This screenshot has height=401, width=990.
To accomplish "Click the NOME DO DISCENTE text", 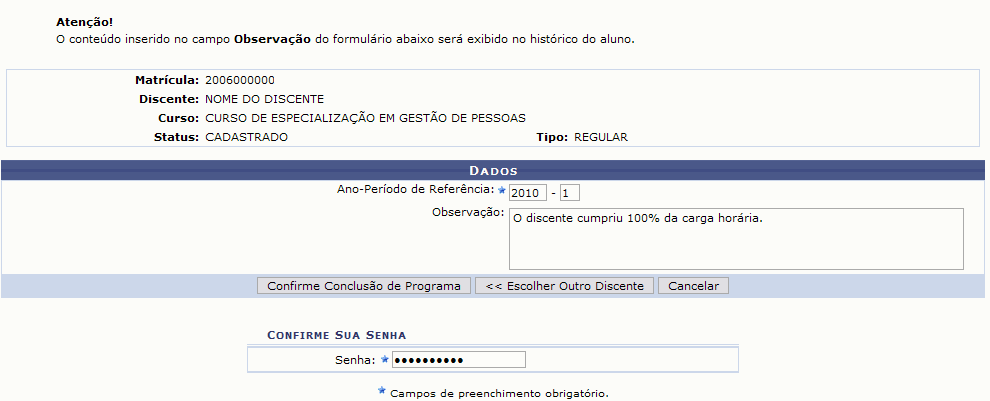I will pos(264,99).
